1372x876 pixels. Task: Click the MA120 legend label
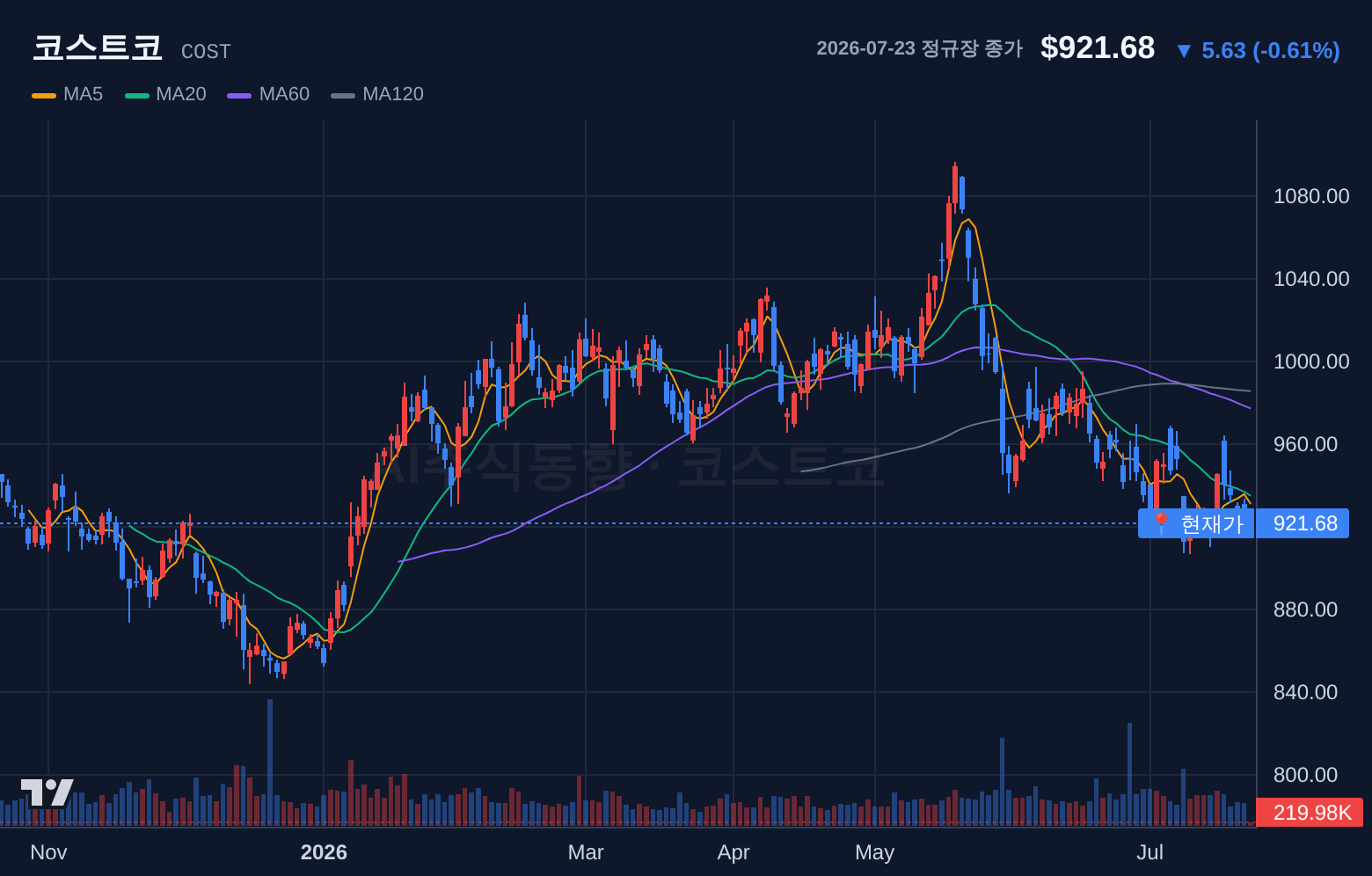point(393,94)
